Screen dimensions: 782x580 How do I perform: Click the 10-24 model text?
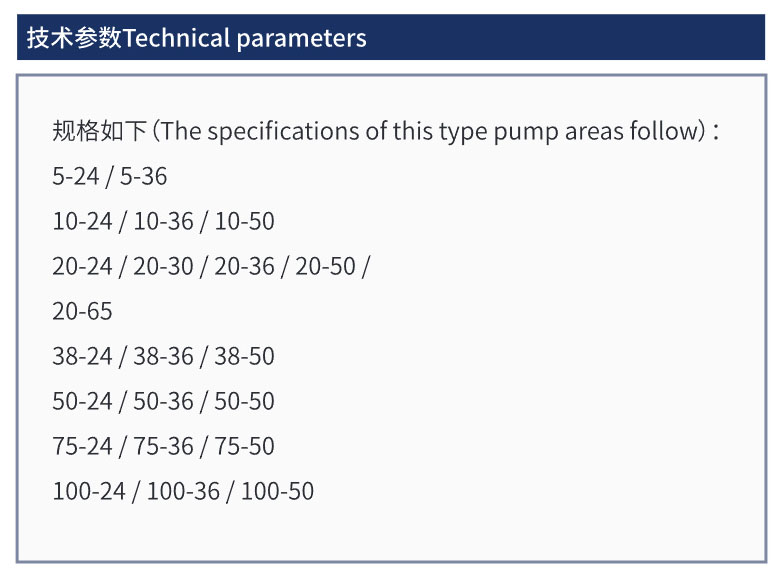[82, 222]
